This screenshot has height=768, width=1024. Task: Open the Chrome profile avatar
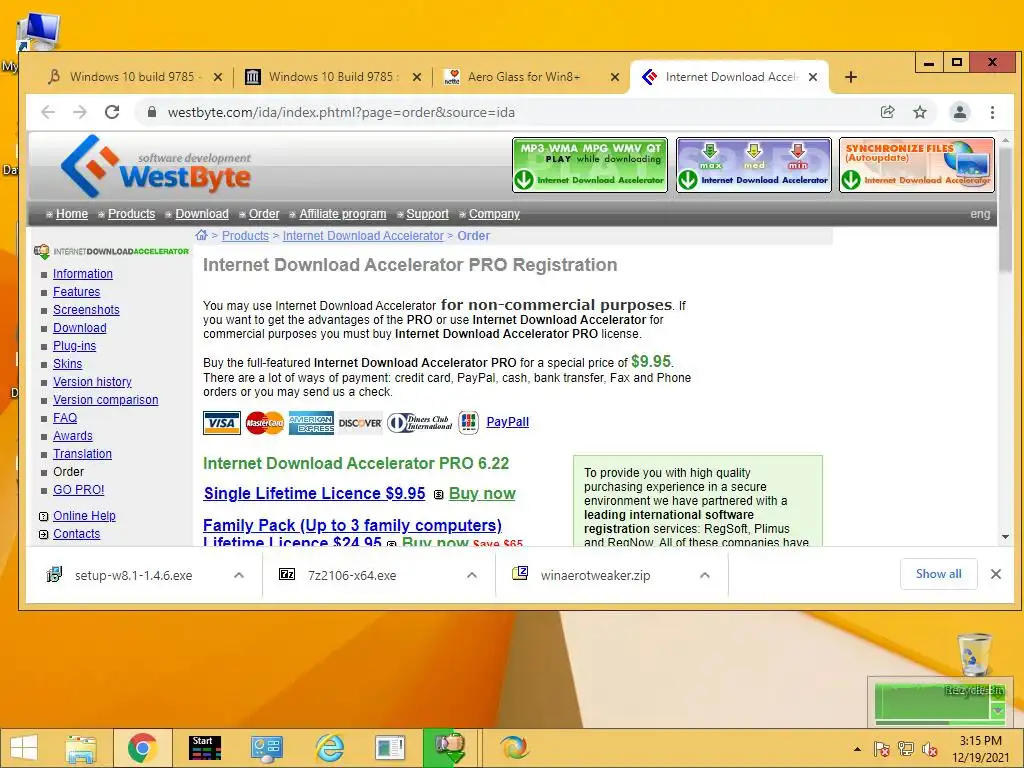pyautogui.click(x=960, y=112)
